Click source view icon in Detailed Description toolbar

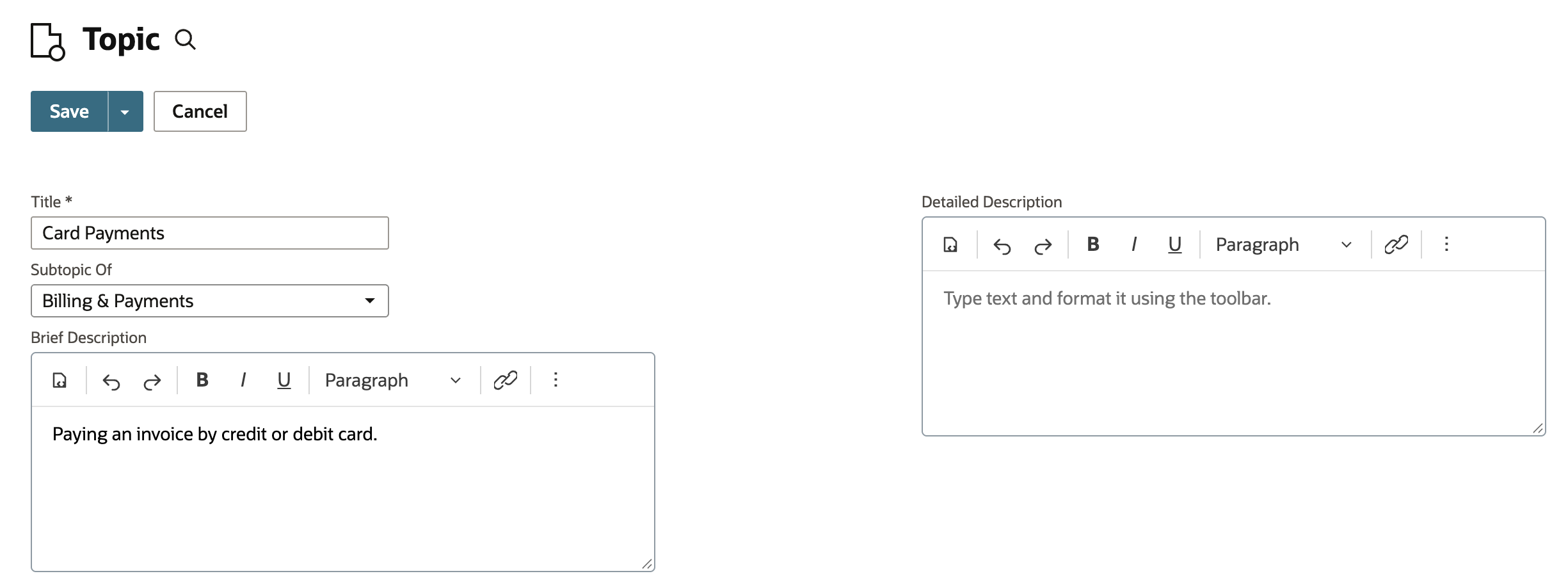[x=950, y=244]
